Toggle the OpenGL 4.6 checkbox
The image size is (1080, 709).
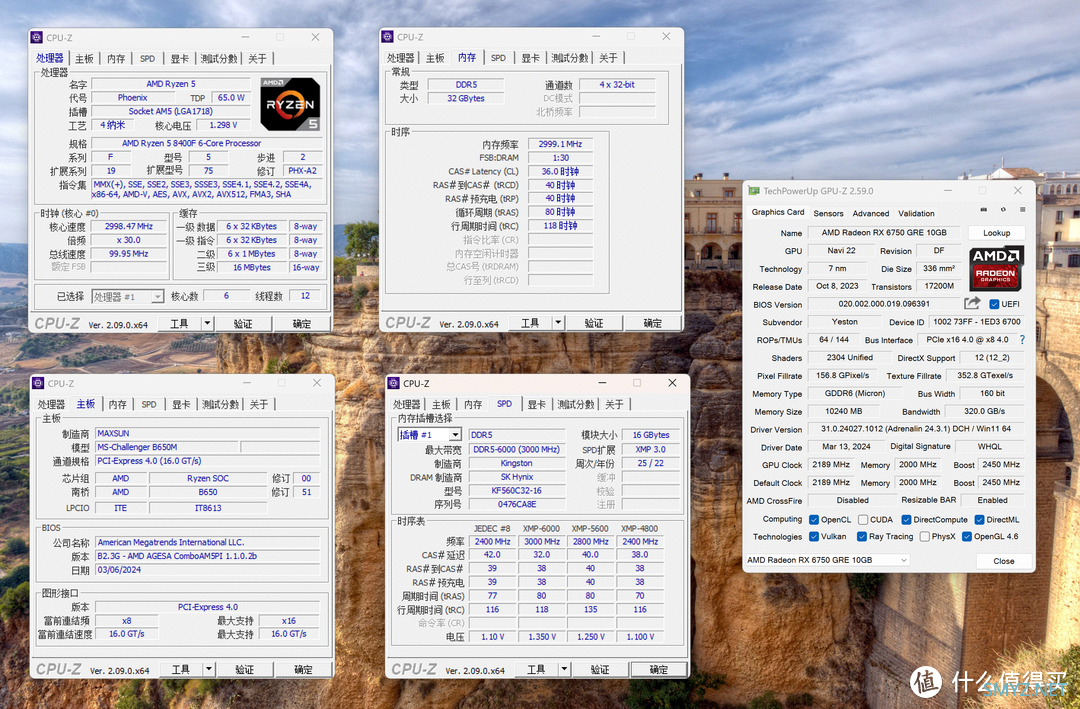pyautogui.click(x=966, y=537)
